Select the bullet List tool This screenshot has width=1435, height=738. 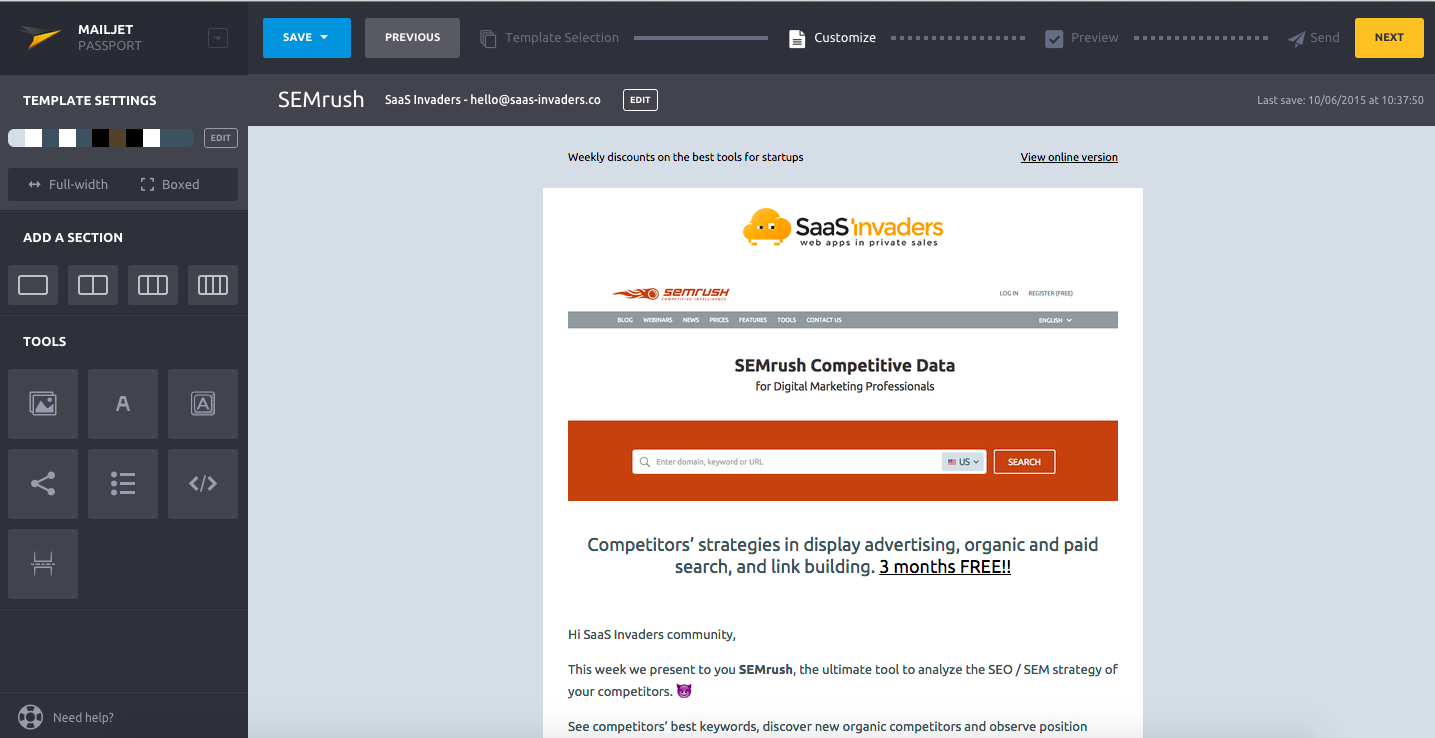point(123,484)
